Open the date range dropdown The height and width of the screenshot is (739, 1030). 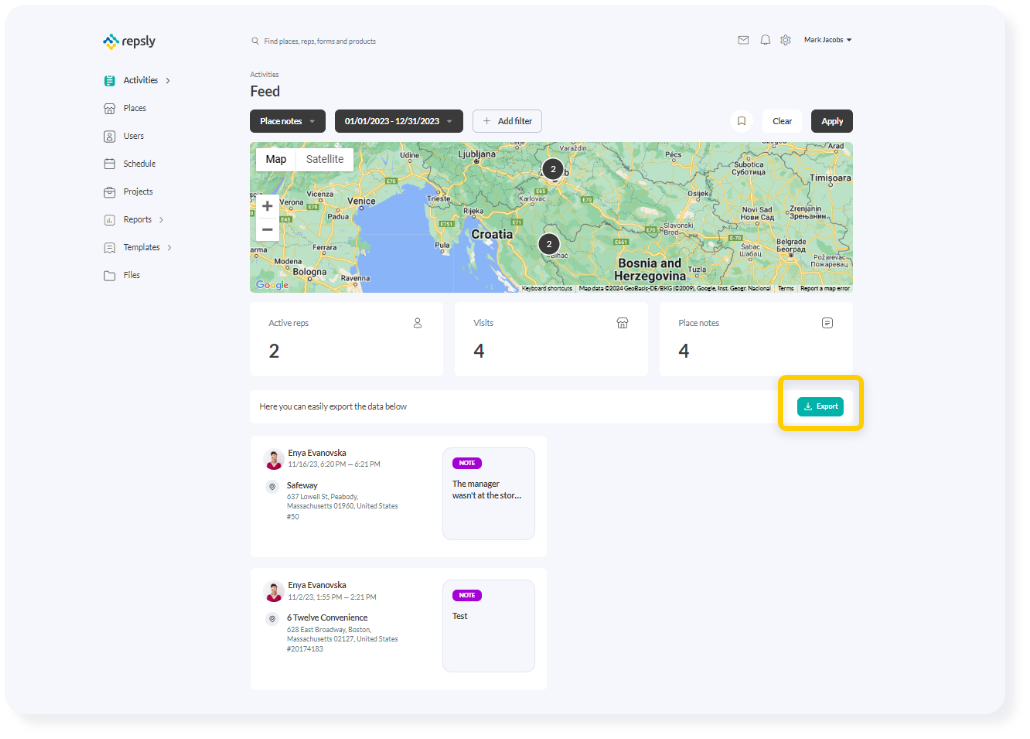coord(398,121)
